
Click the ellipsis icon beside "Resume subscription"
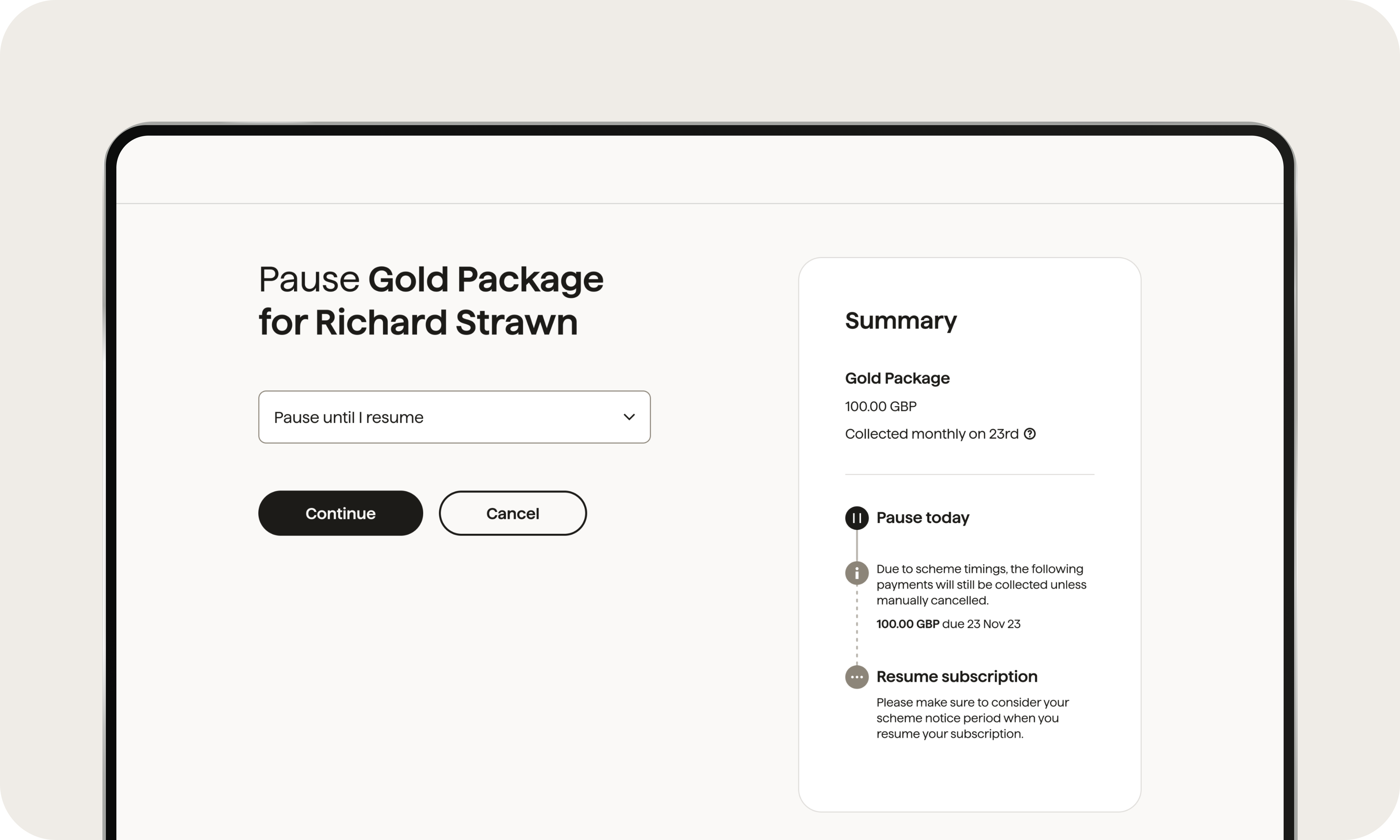(x=857, y=677)
